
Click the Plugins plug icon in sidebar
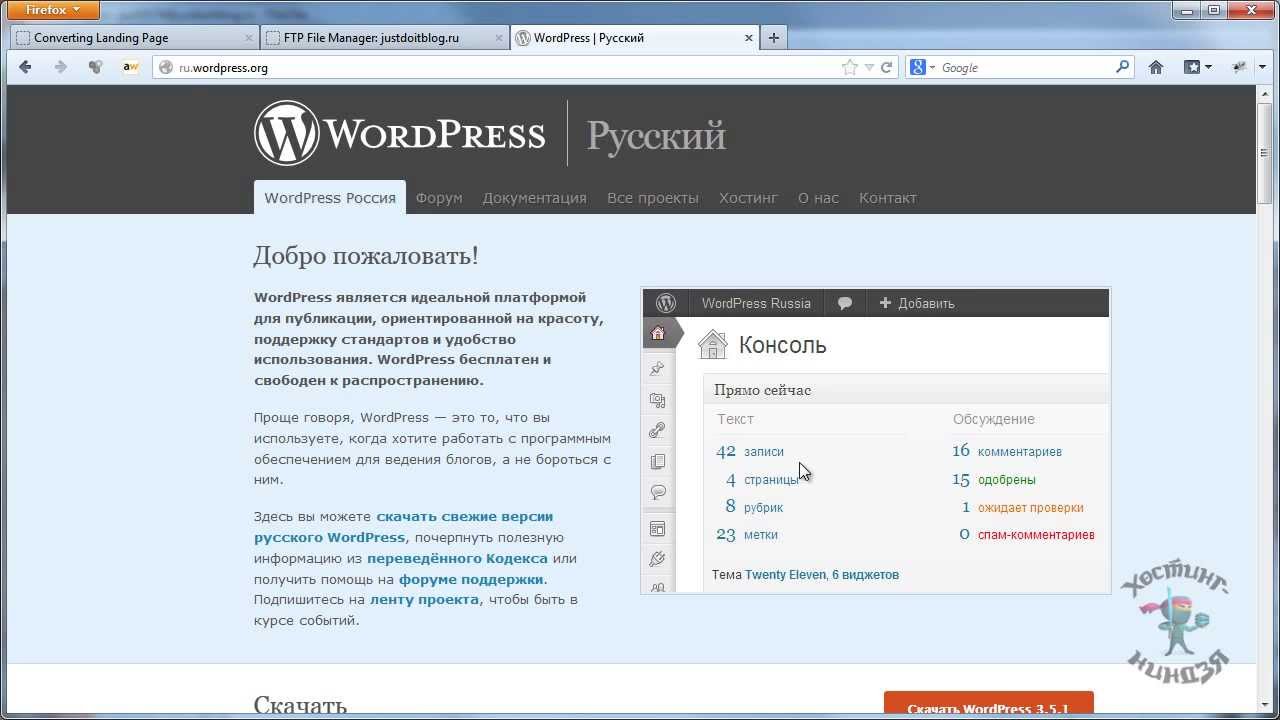[658, 559]
